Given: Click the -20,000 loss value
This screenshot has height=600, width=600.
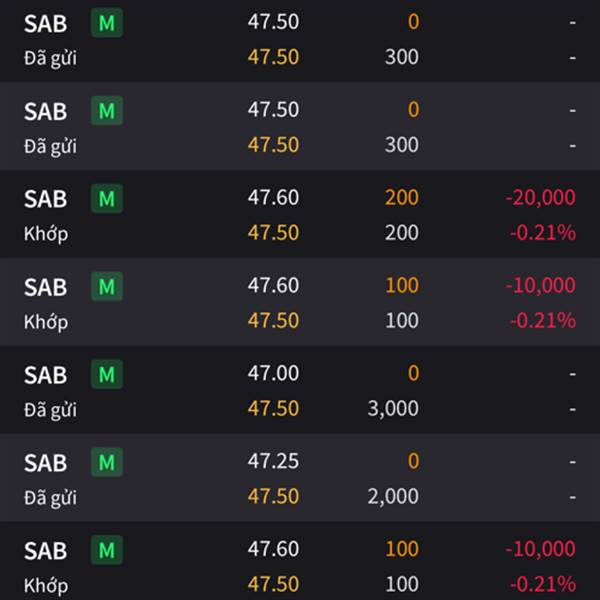Looking at the screenshot, I should [540, 197].
